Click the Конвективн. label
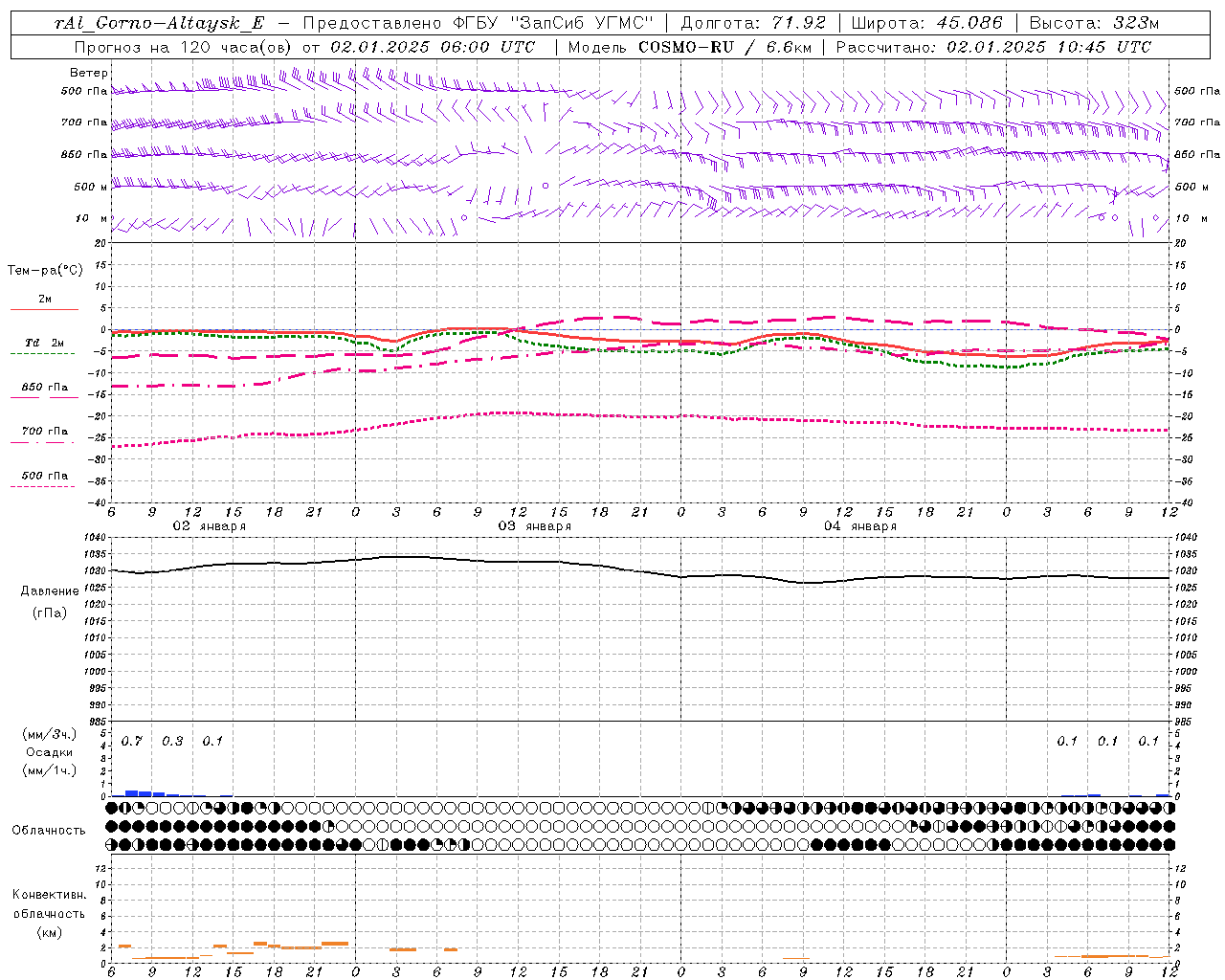The height and width of the screenshot is (980, 1225). [49, 895]
